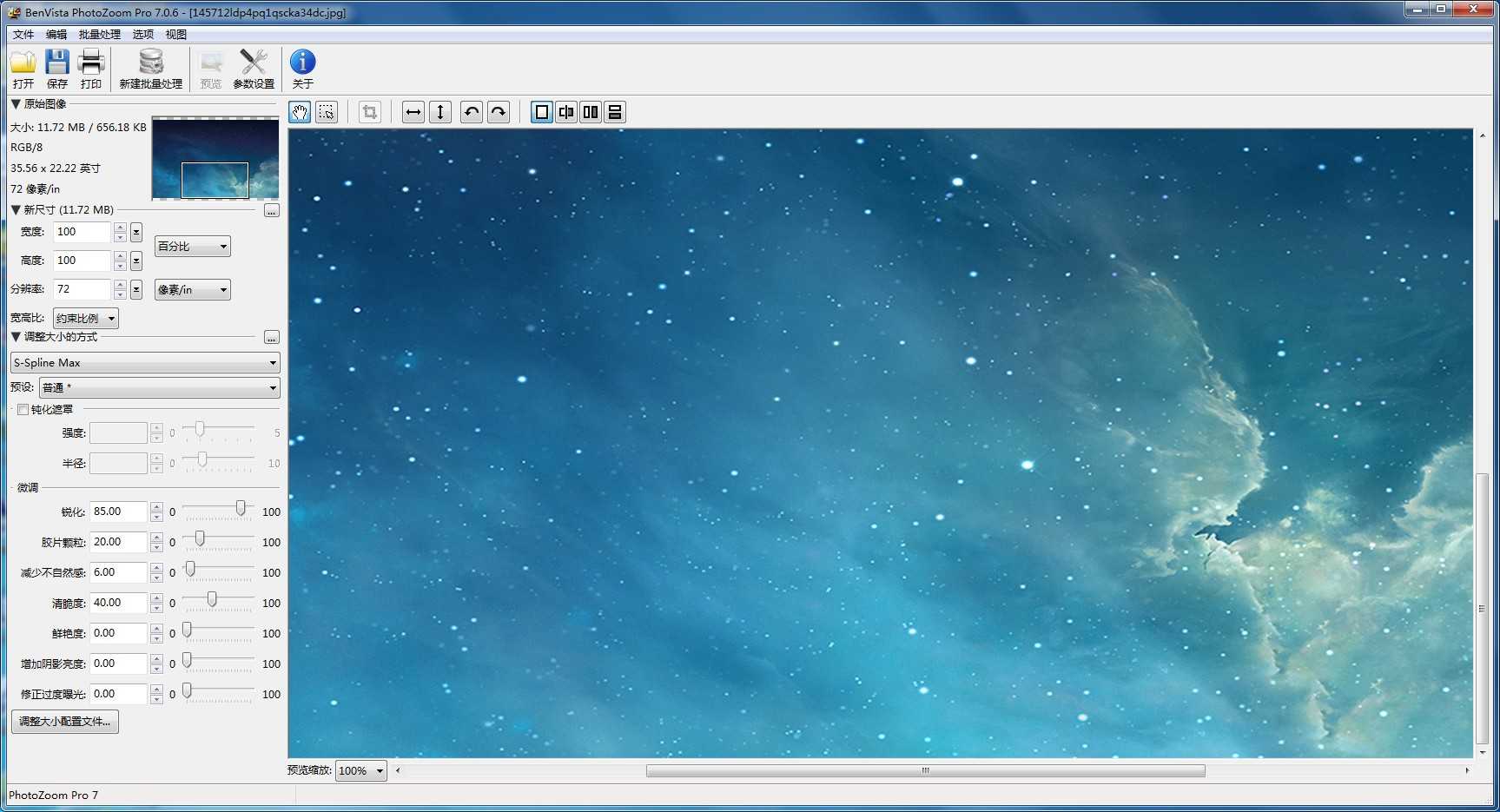This screenshot has width=1500, height=812.
Task: Click the original image navigator thumbnail
Action: pos(215,160)
